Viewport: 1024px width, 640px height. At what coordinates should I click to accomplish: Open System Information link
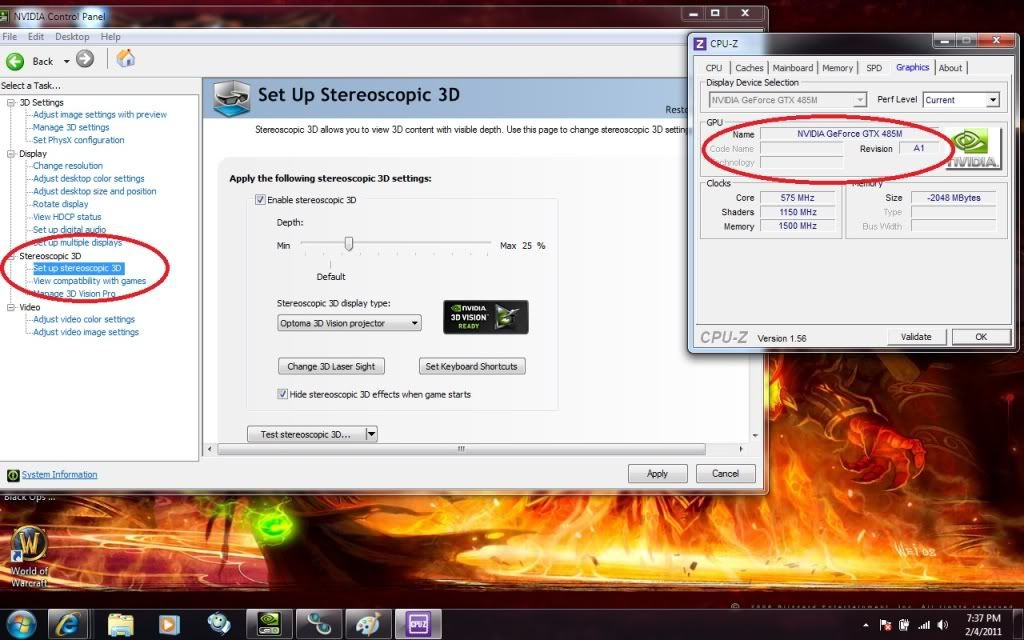point(59,475)
